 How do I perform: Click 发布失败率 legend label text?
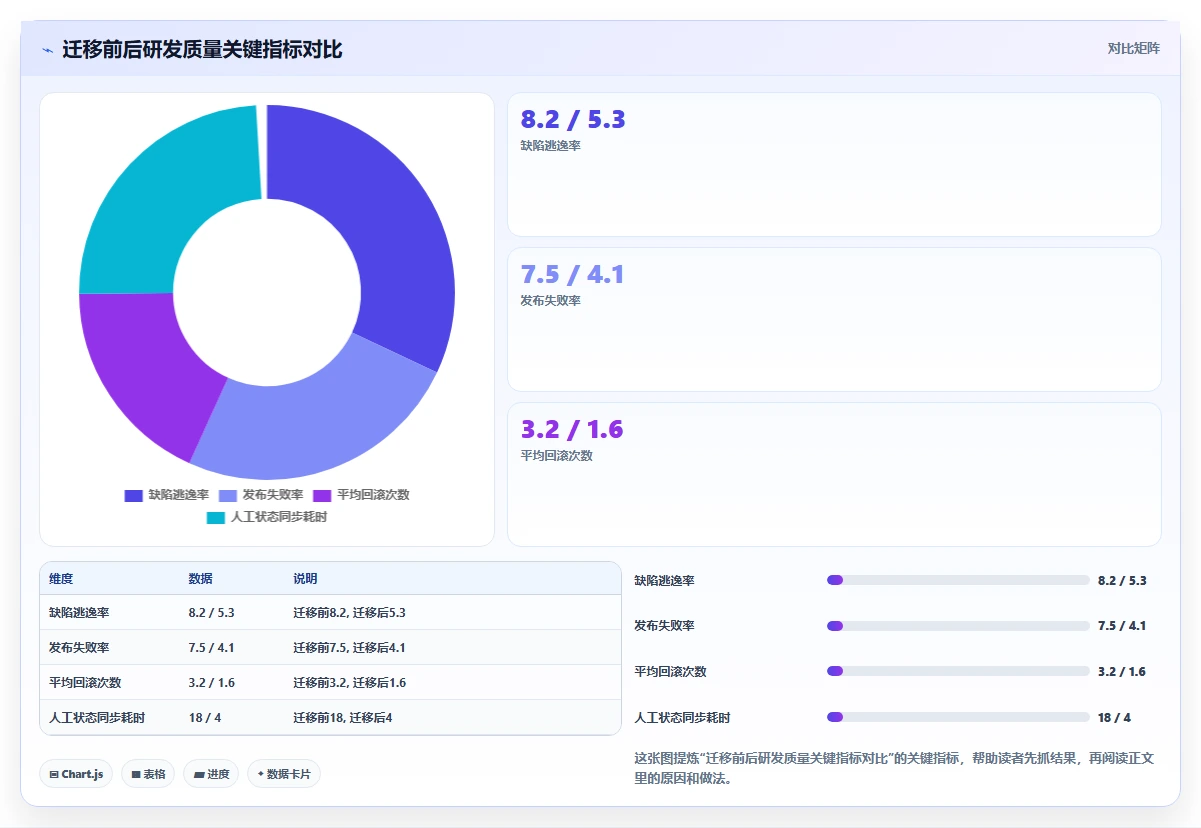[x=273, y=495]
